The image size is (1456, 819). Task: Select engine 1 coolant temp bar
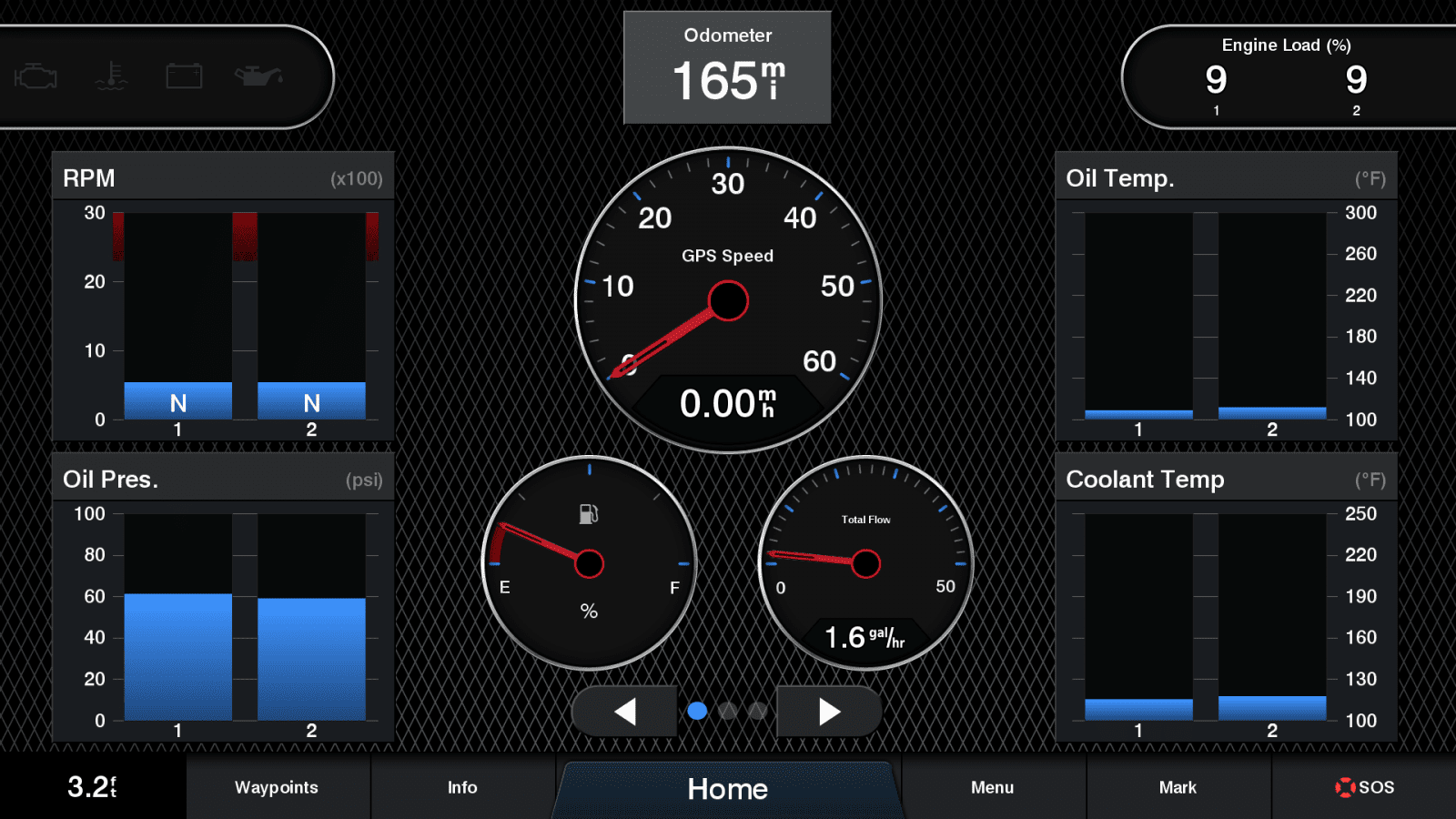[x=1138, y=710]
